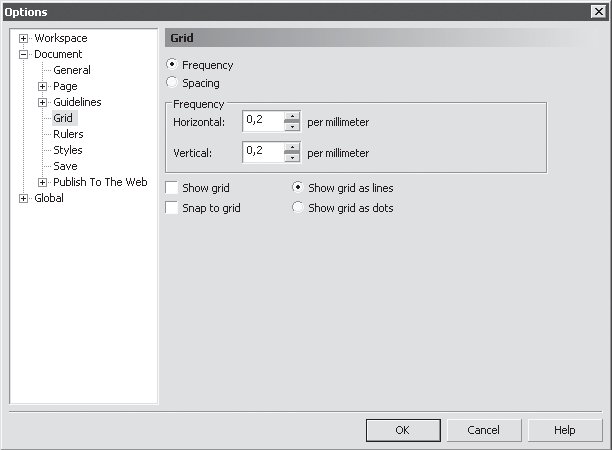Open the Styles settings page
The width and height of the screenshot is (612, 450).
68,150
